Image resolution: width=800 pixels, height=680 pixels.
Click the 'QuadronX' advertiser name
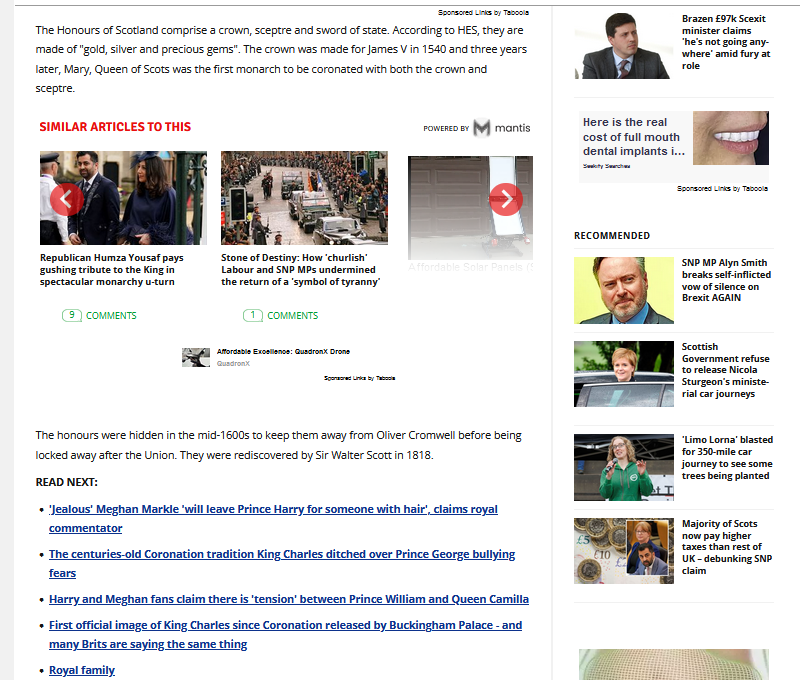[x=233, y=364]
